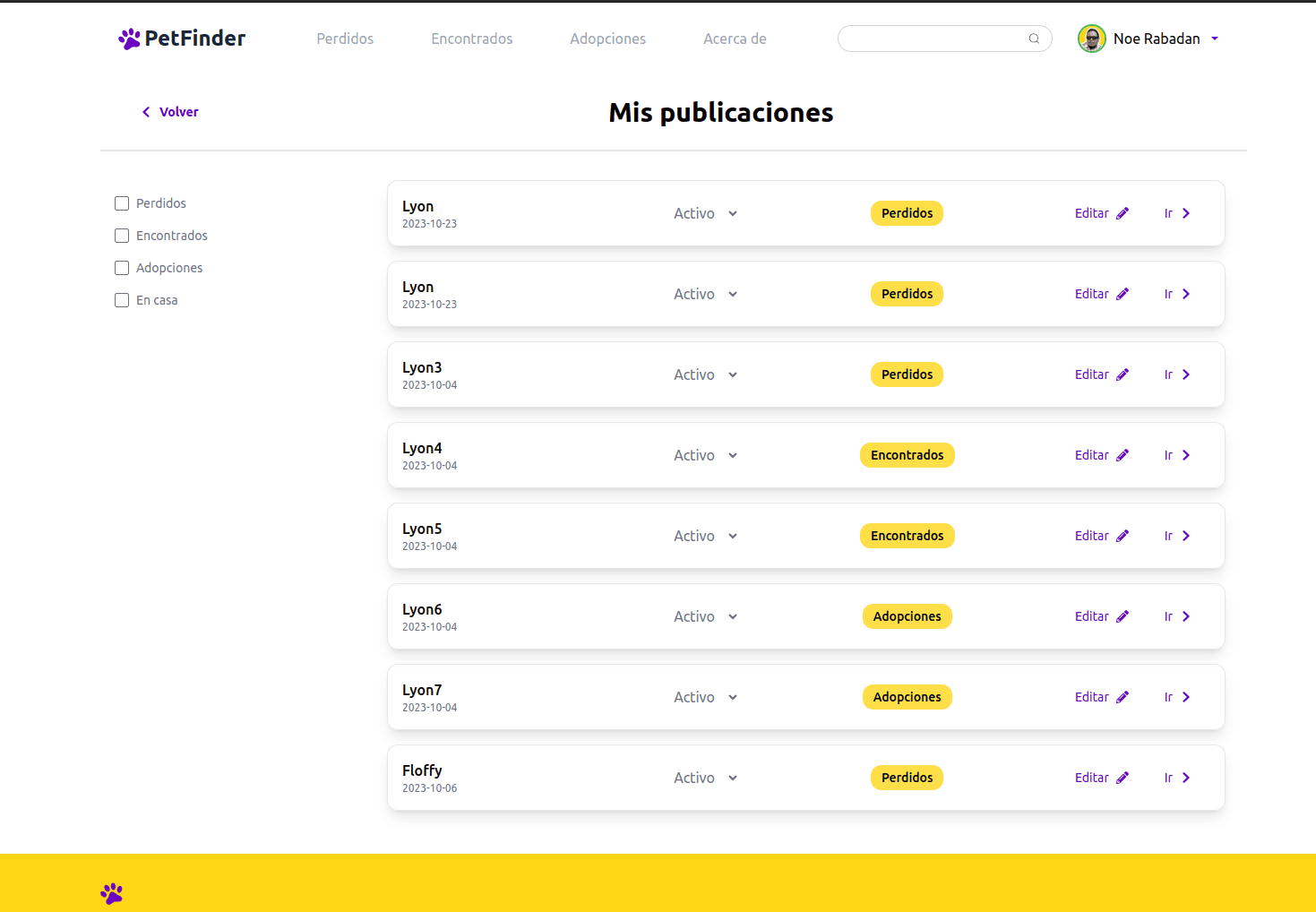Click the Encontrados link in the top navigation
Image resolution: width=1316 pixels, height=912 pixels.
pos(471,39)
